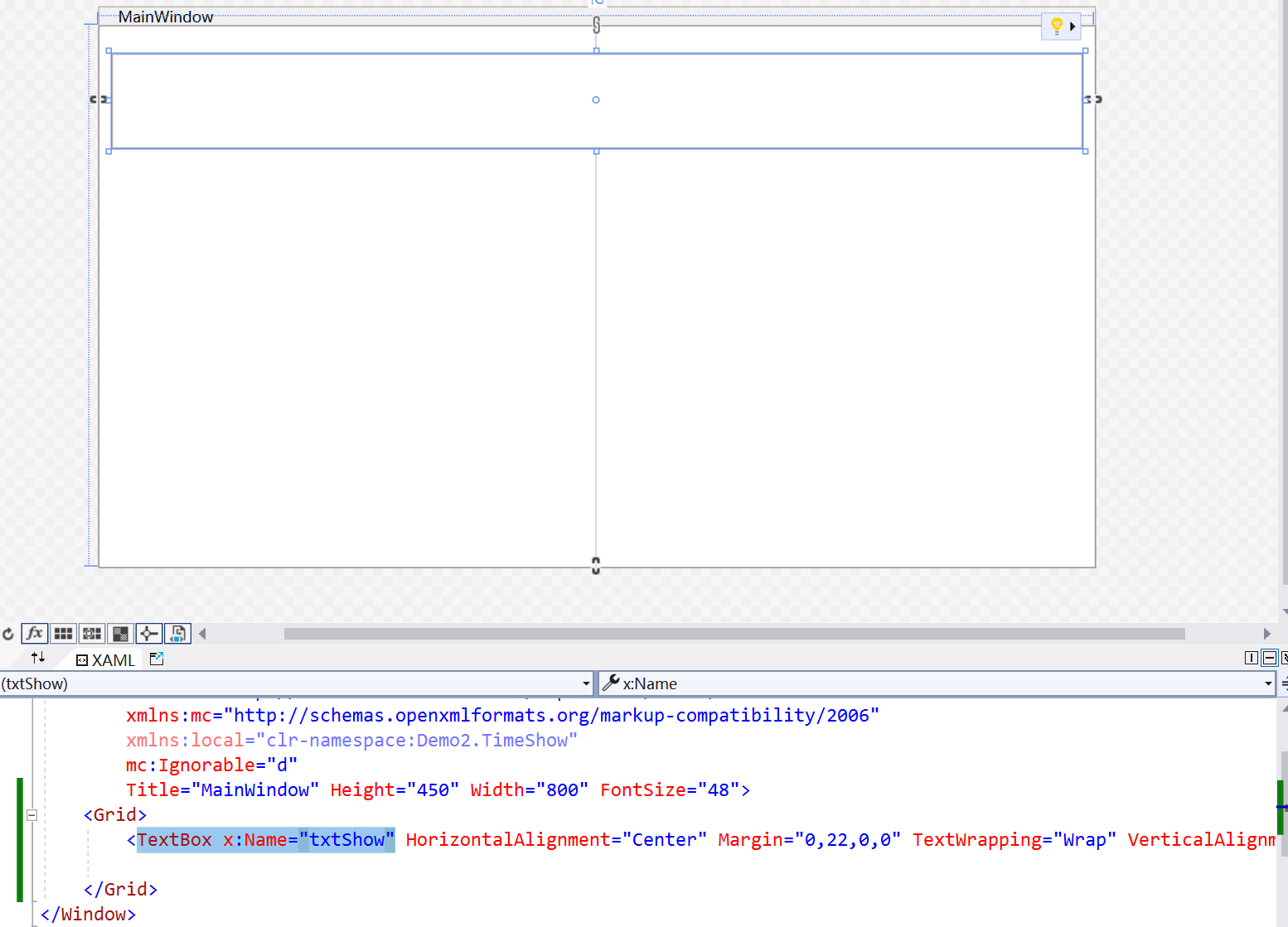Toggle platform-only XAML display button
The height and width of the screenshot is (927, 1288).
click(177, 634)
